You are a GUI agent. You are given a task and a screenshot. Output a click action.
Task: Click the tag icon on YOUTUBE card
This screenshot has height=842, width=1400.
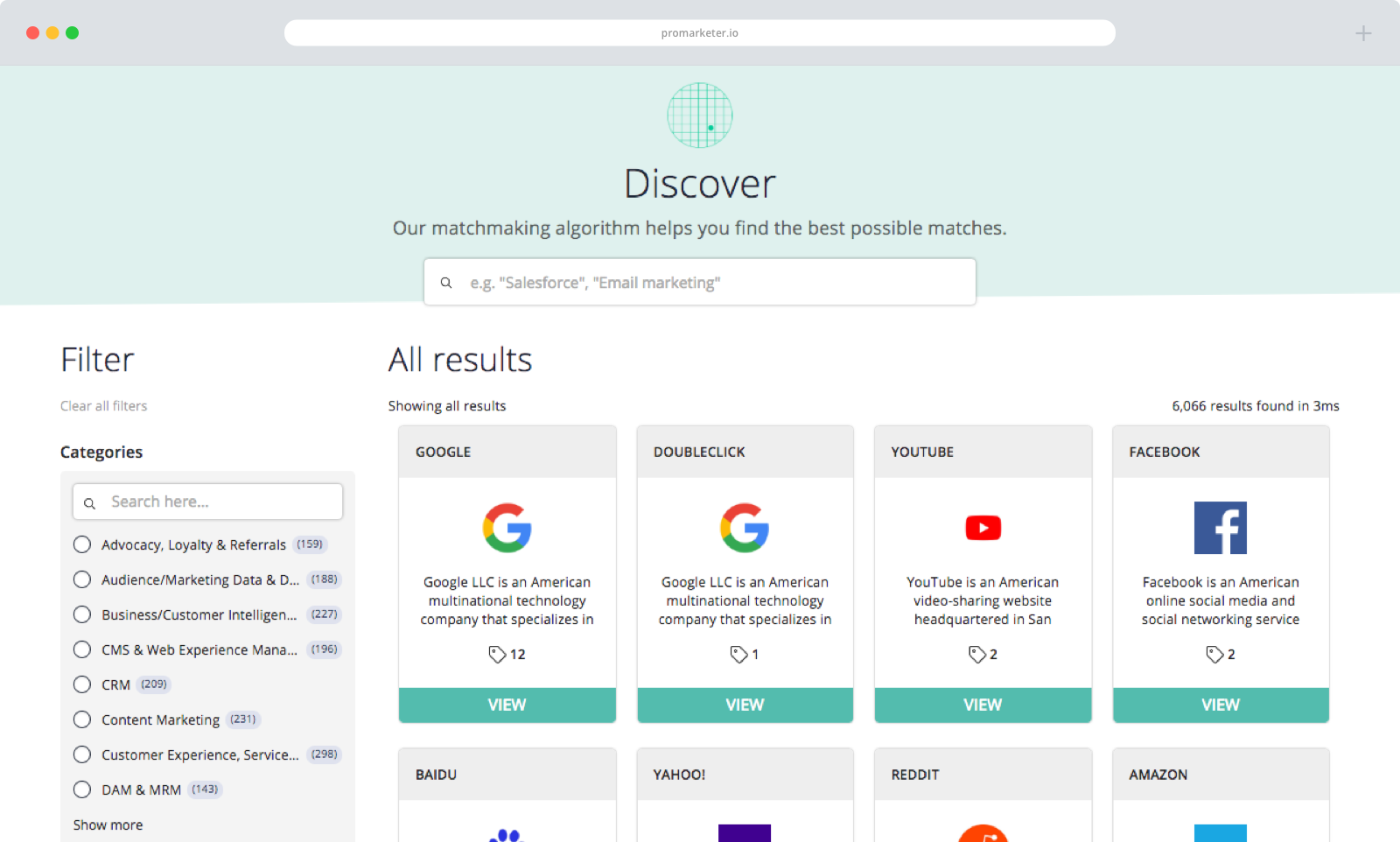pyautogui.click(x=977, y=654)
